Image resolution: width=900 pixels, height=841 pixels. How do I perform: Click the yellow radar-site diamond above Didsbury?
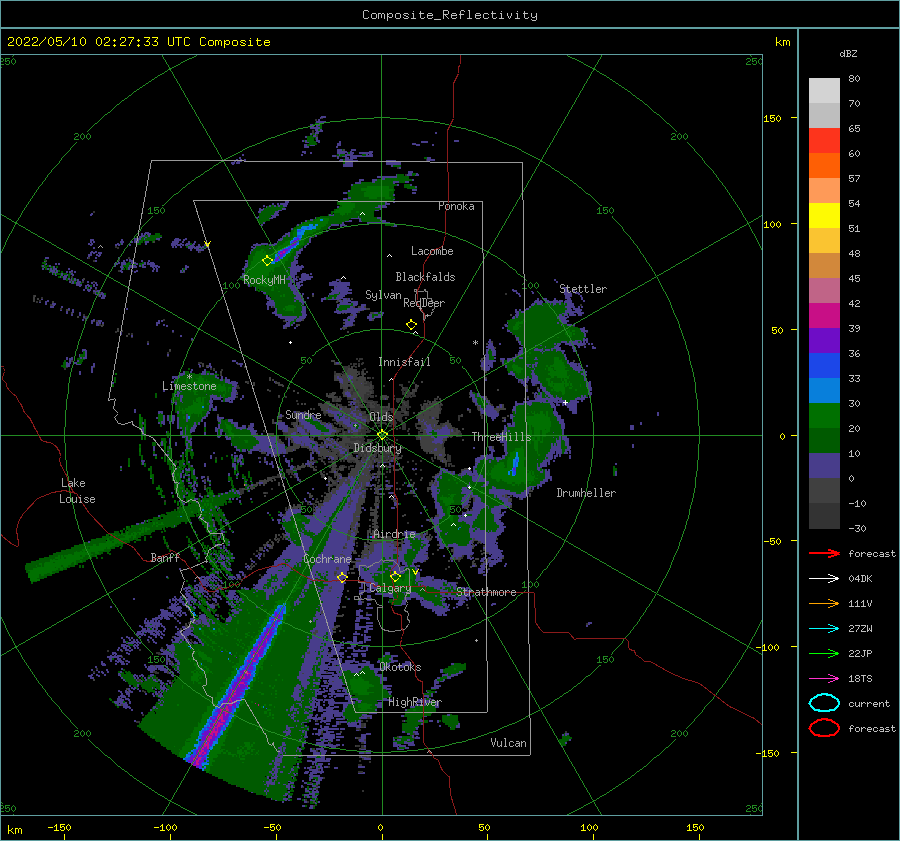(x=382, y=435)
